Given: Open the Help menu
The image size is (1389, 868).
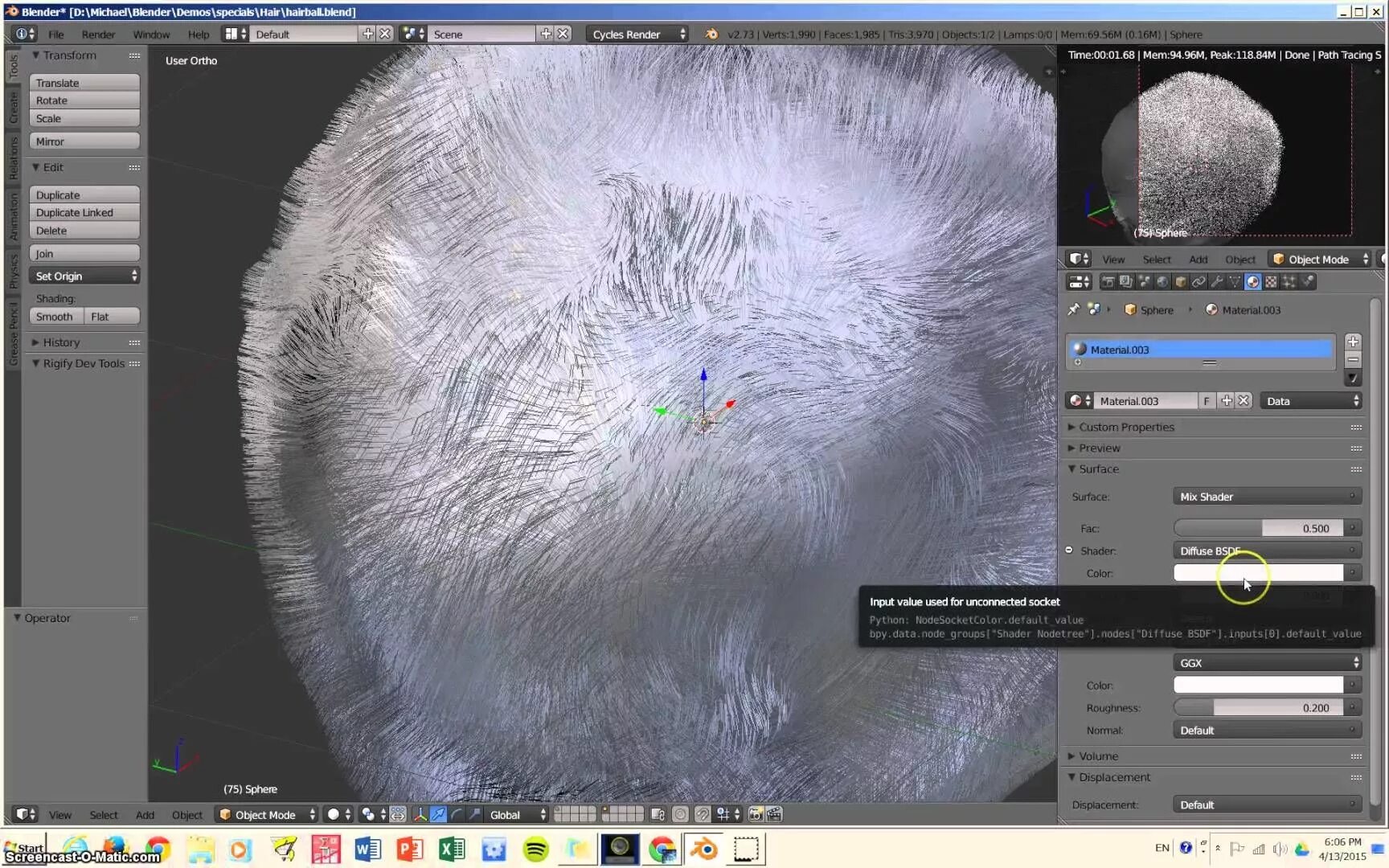Looking at the screenshot, I should pyautogui.click(x=199, y=35).
